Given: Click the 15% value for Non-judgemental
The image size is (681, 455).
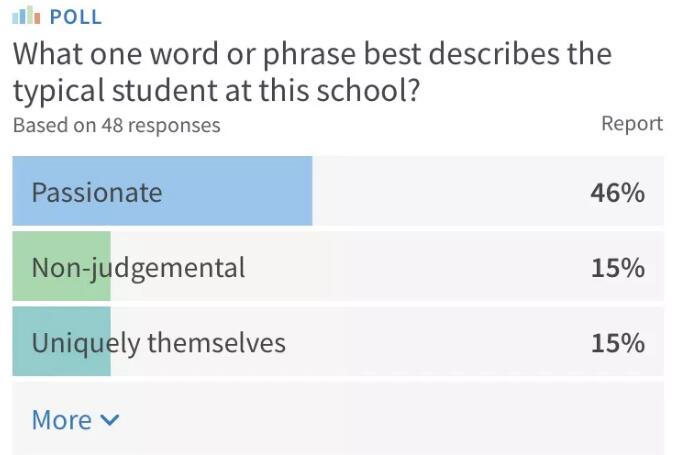Looking at the screenshot, I should click(x=617, y=268).
